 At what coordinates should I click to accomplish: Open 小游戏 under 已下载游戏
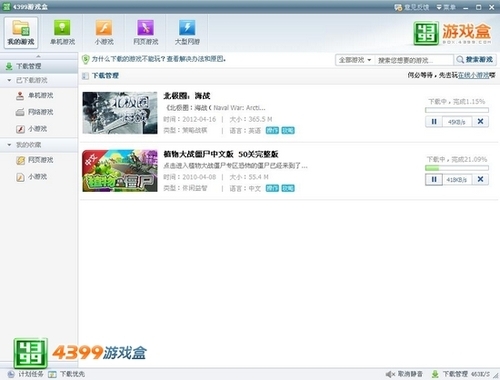(32, 129)
